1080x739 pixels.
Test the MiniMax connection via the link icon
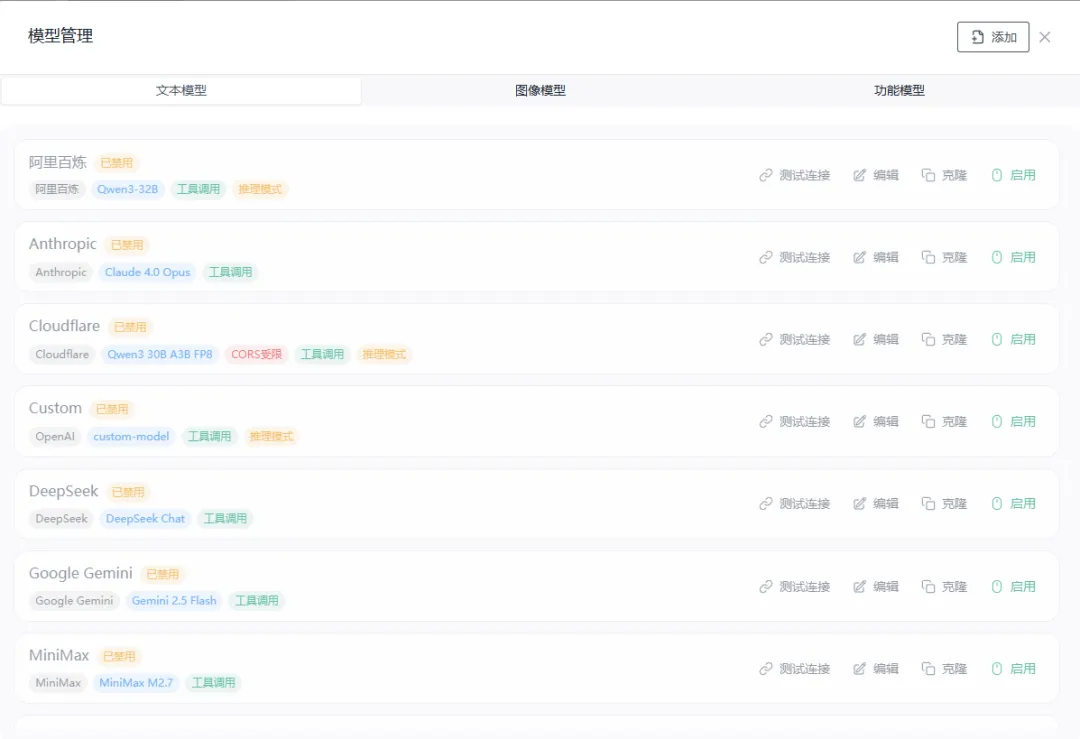pos(765,669)
